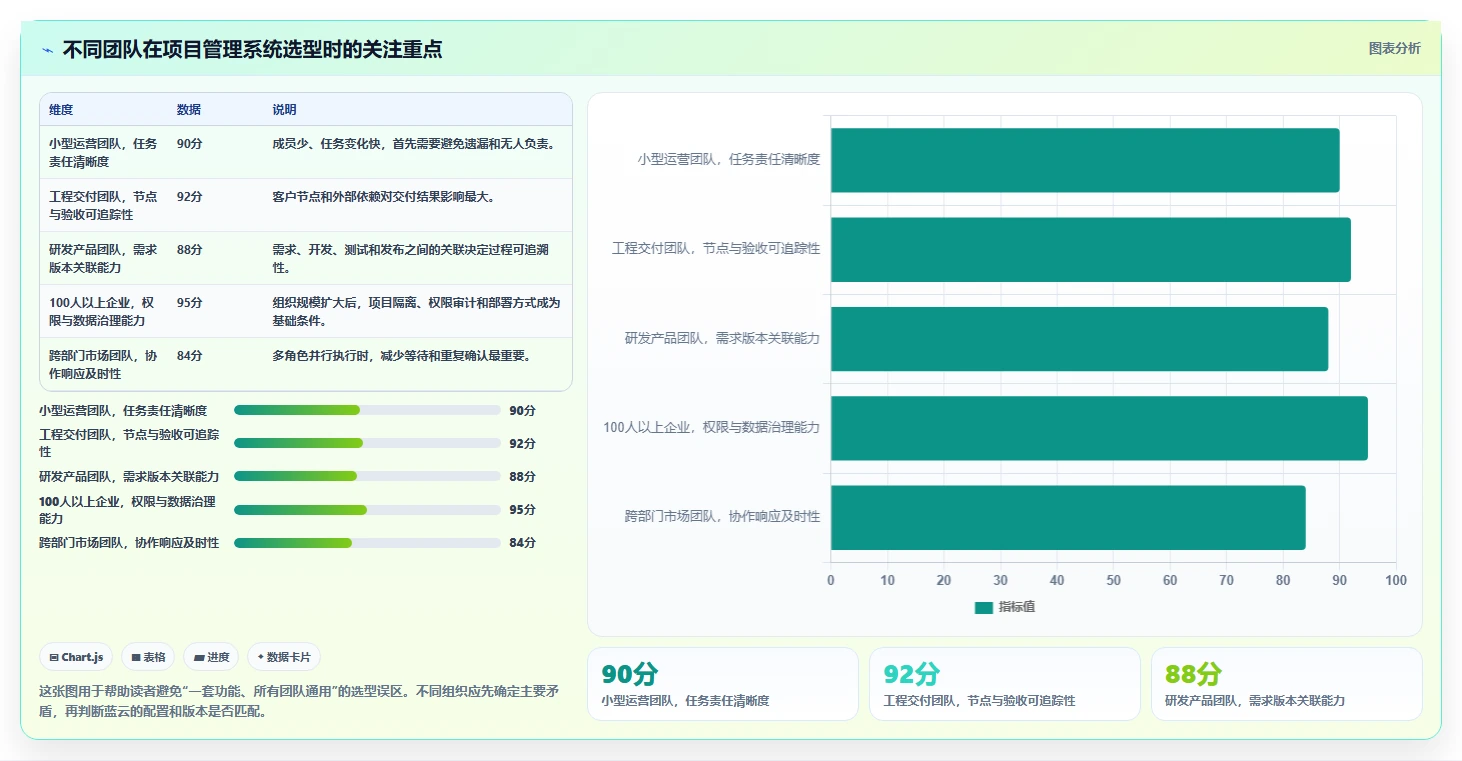The height and width of the screenshot is (761, 1462).
Task: Click the chart bar for 小型运营团队
Action: 1085,160
